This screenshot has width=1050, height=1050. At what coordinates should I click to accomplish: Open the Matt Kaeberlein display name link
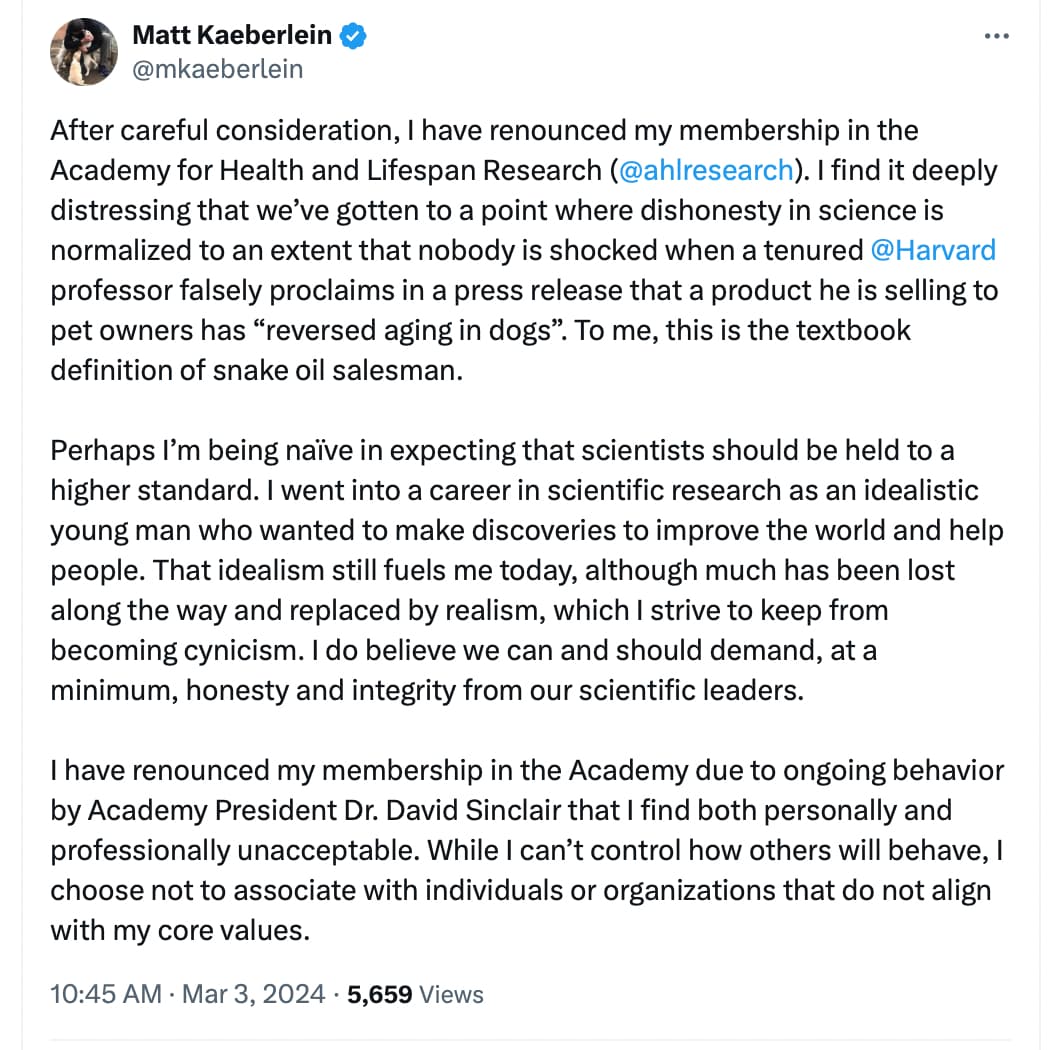(x=232, y=35)
